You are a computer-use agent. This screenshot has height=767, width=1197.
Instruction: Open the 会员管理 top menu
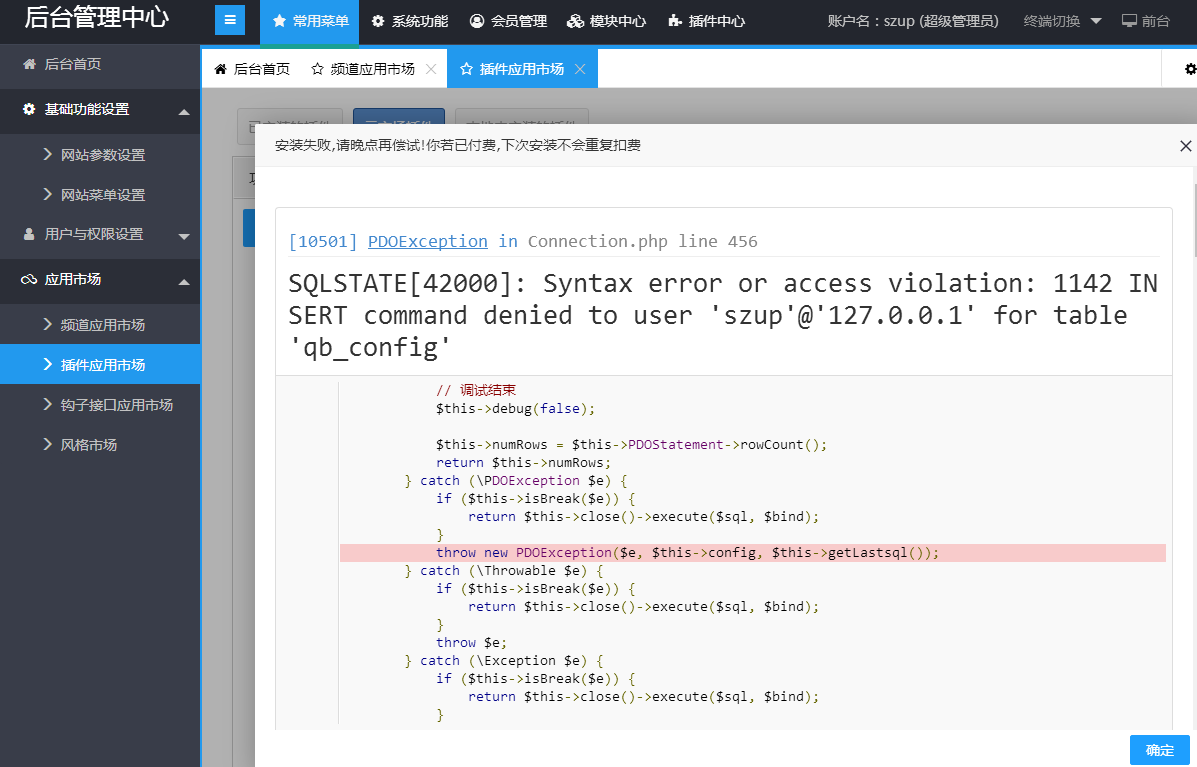(508, 21)
